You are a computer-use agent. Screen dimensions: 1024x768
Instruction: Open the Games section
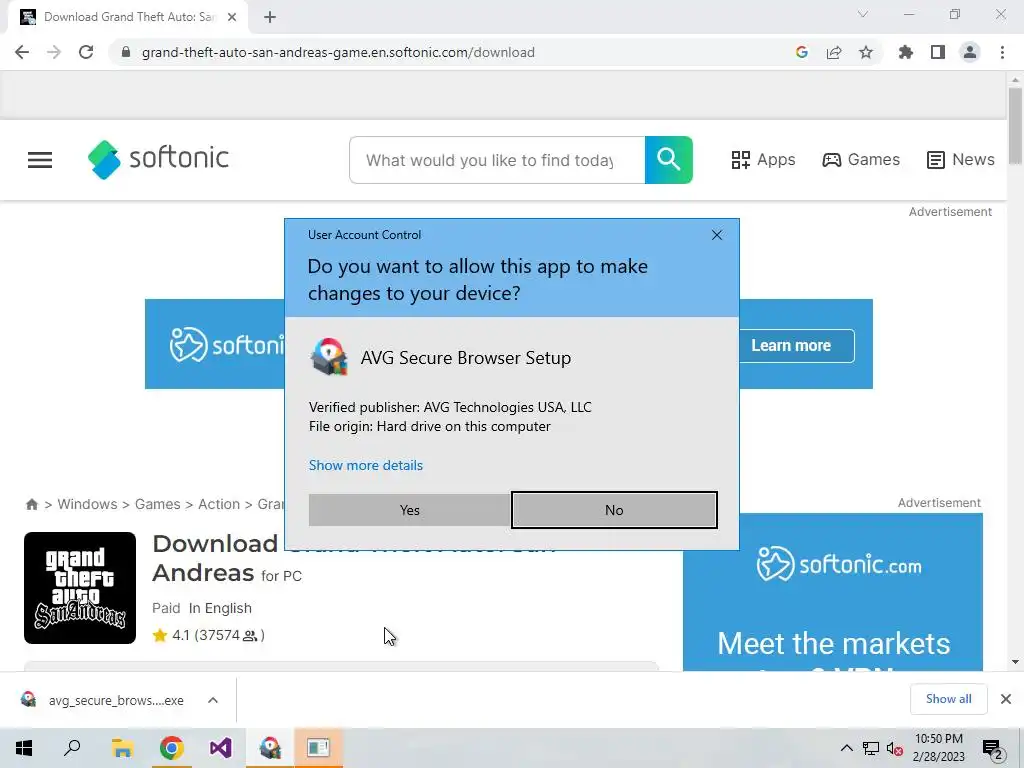tap(861, 160)
